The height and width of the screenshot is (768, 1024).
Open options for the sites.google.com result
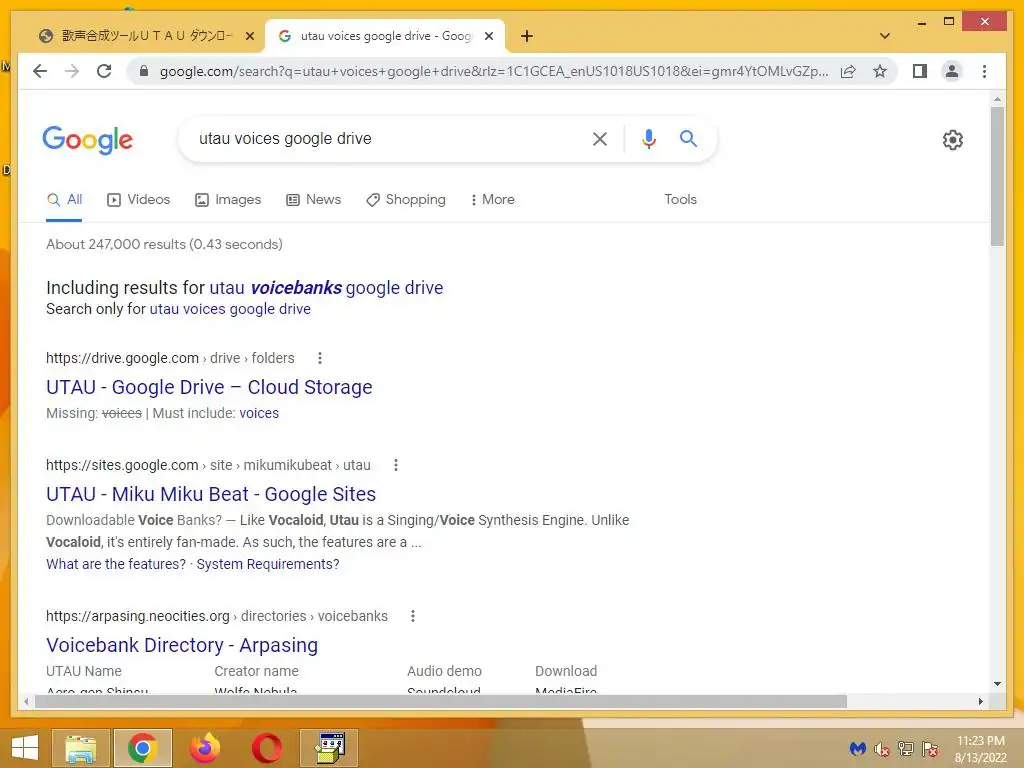coord(395,465)
